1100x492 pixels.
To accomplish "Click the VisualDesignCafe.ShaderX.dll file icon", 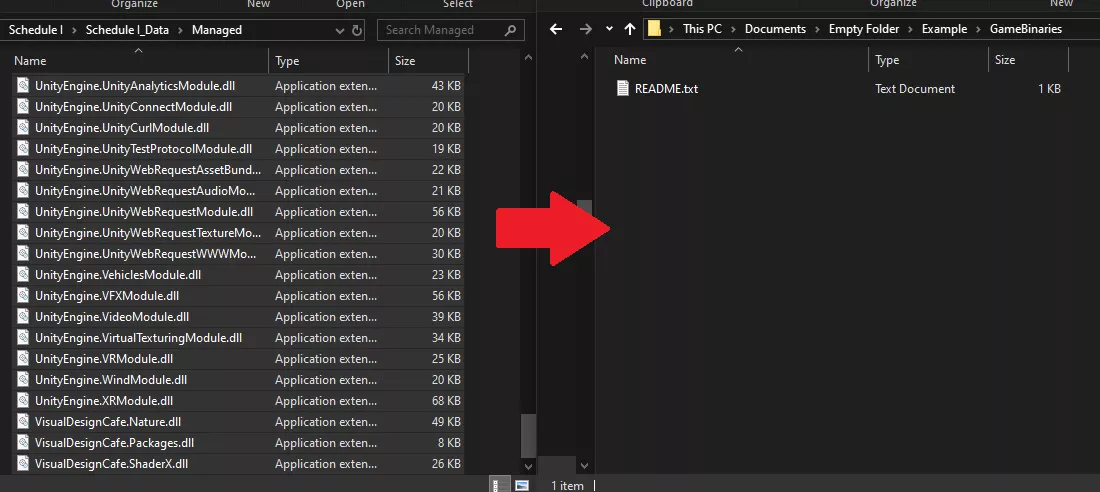I will [x=23, y=464].
